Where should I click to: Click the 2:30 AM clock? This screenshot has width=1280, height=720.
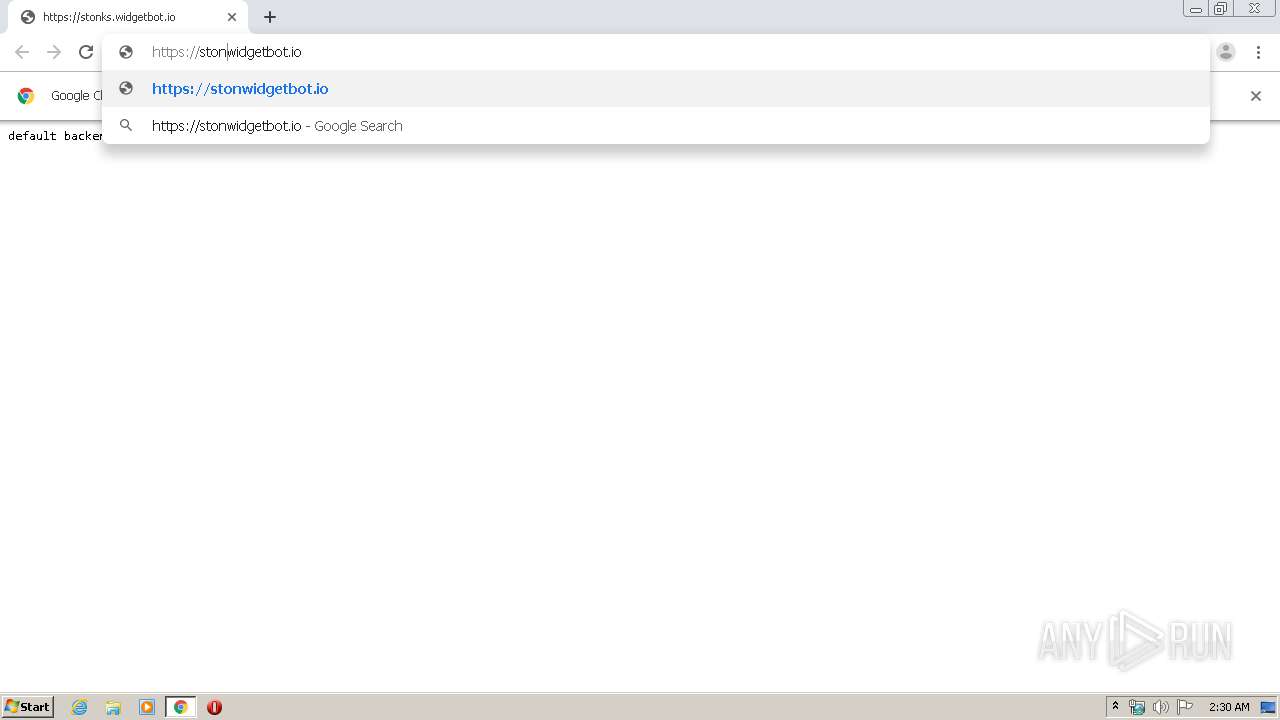pos(1229,707)
